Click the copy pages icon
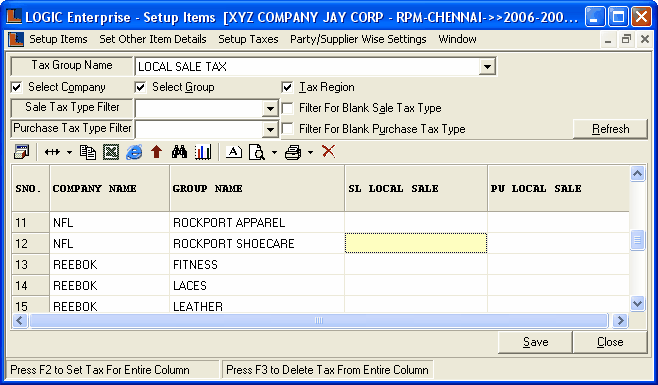The image size is (658, 385). point(88,152)
